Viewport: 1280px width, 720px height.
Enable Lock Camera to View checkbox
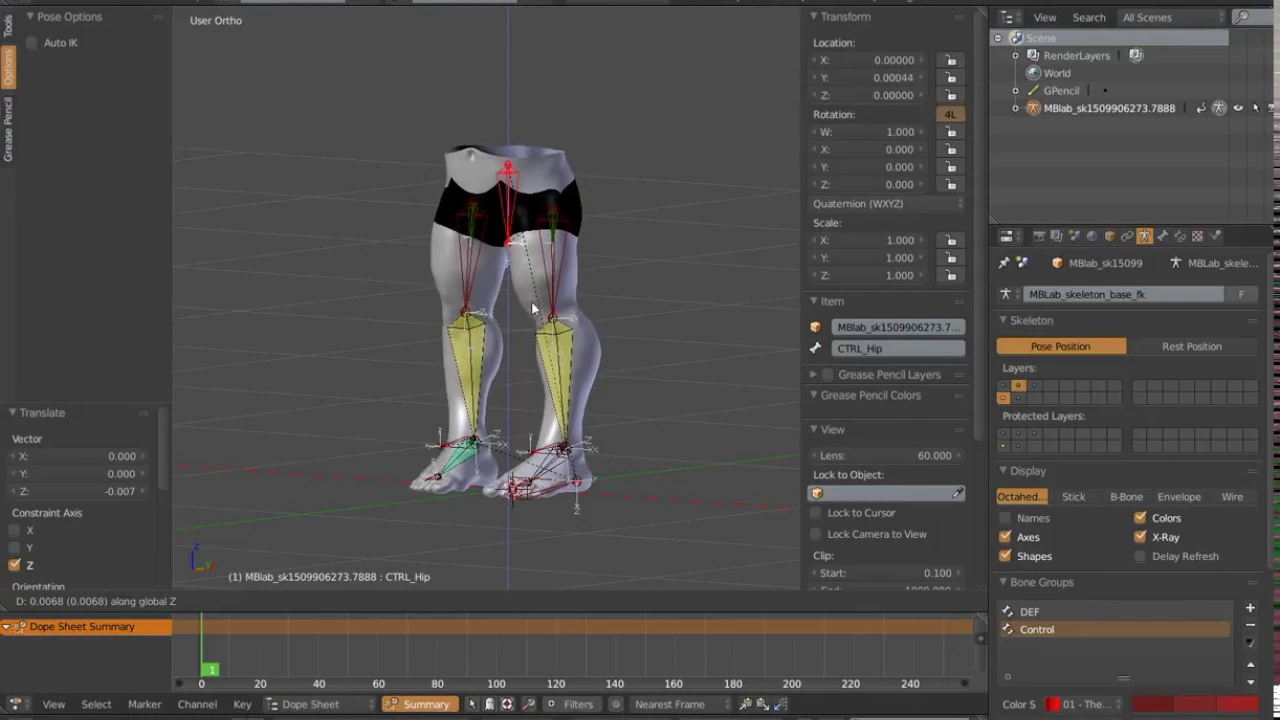[816, 534]
